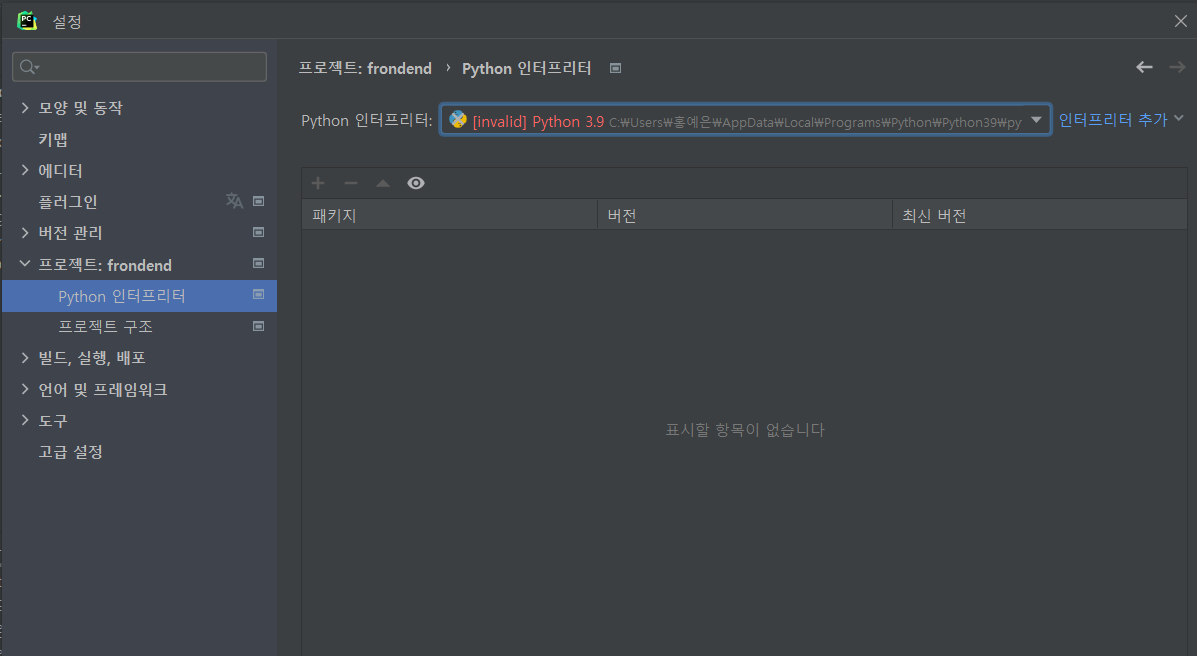Click the upgrade package up-arrow icon
Viewport: 1197px width, 656px height.
pyautogui.click(x=383, y=183)
